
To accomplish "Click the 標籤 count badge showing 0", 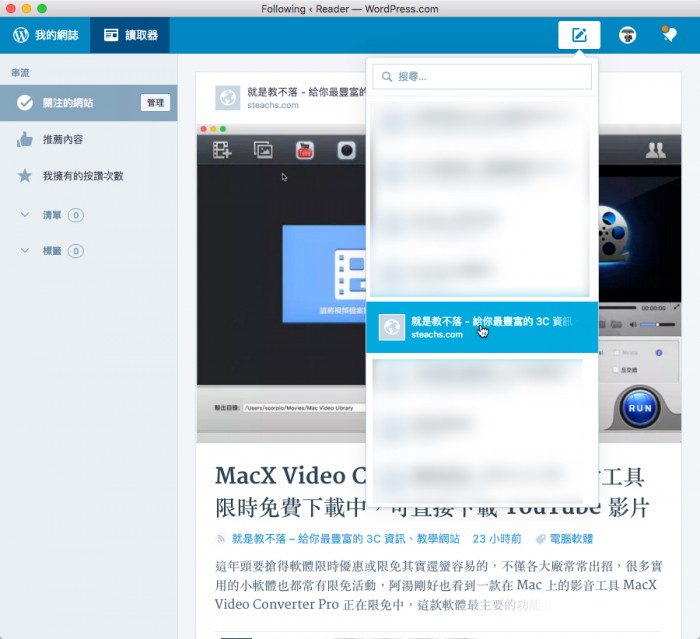I will point(75,251).
